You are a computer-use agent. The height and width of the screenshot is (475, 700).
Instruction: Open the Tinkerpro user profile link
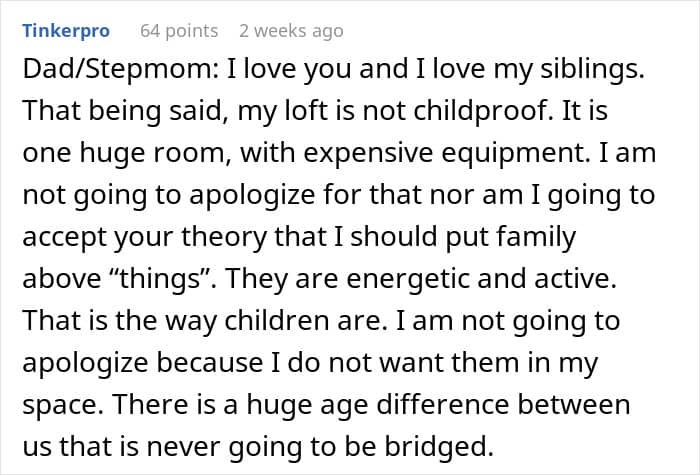pos(66,31)
